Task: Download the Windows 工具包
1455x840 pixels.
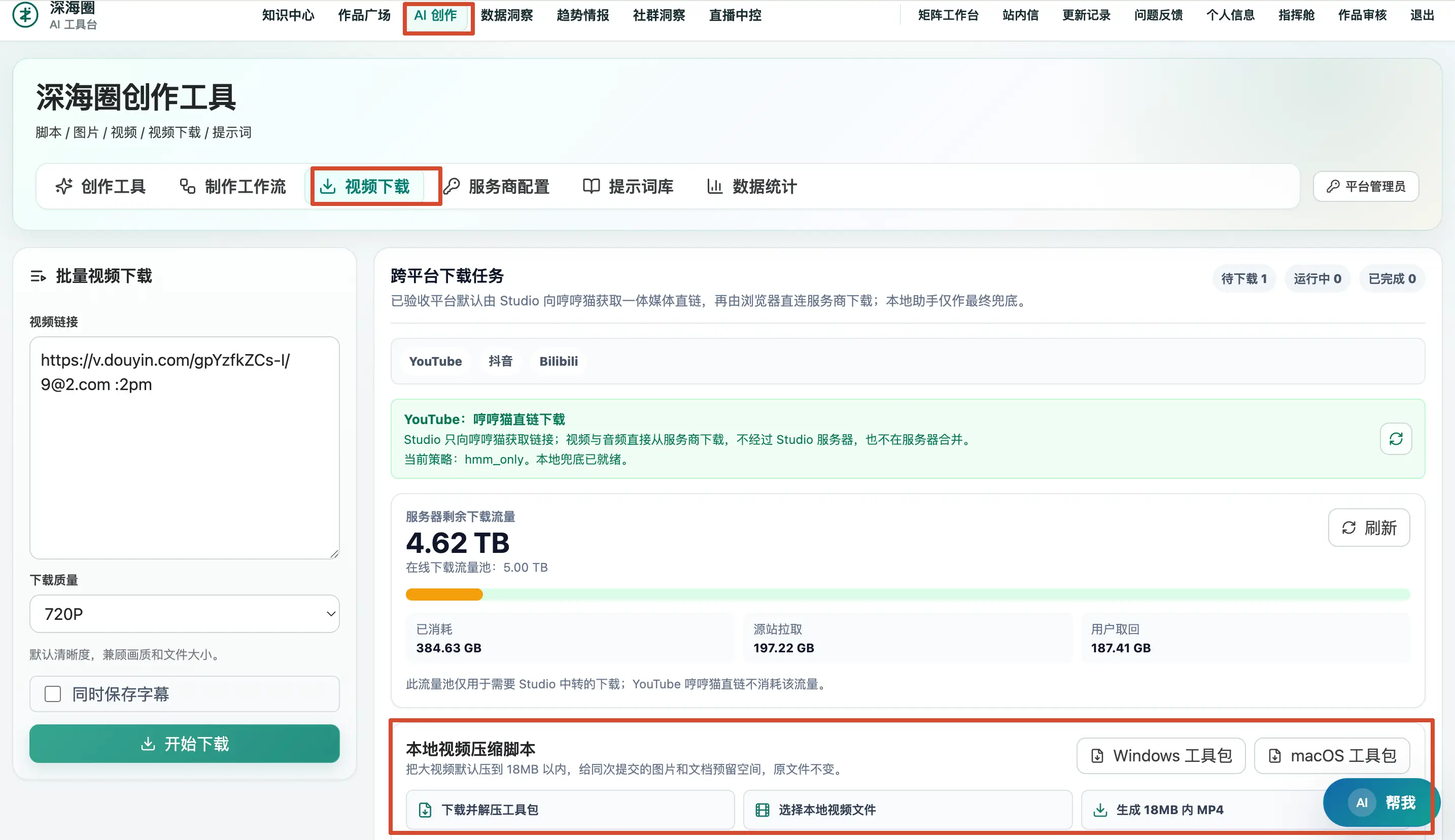Action: [1161, 756]
